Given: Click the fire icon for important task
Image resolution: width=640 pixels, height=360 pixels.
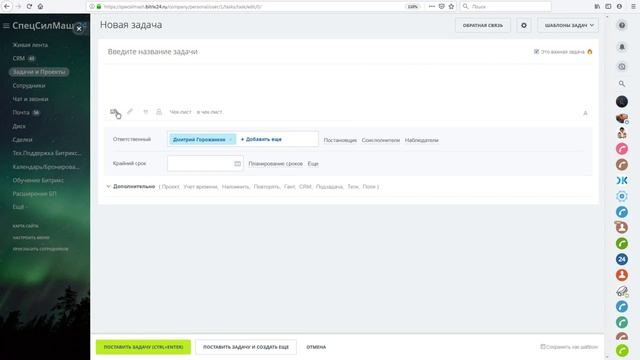Looking at the screenshot, I should 589,52.
